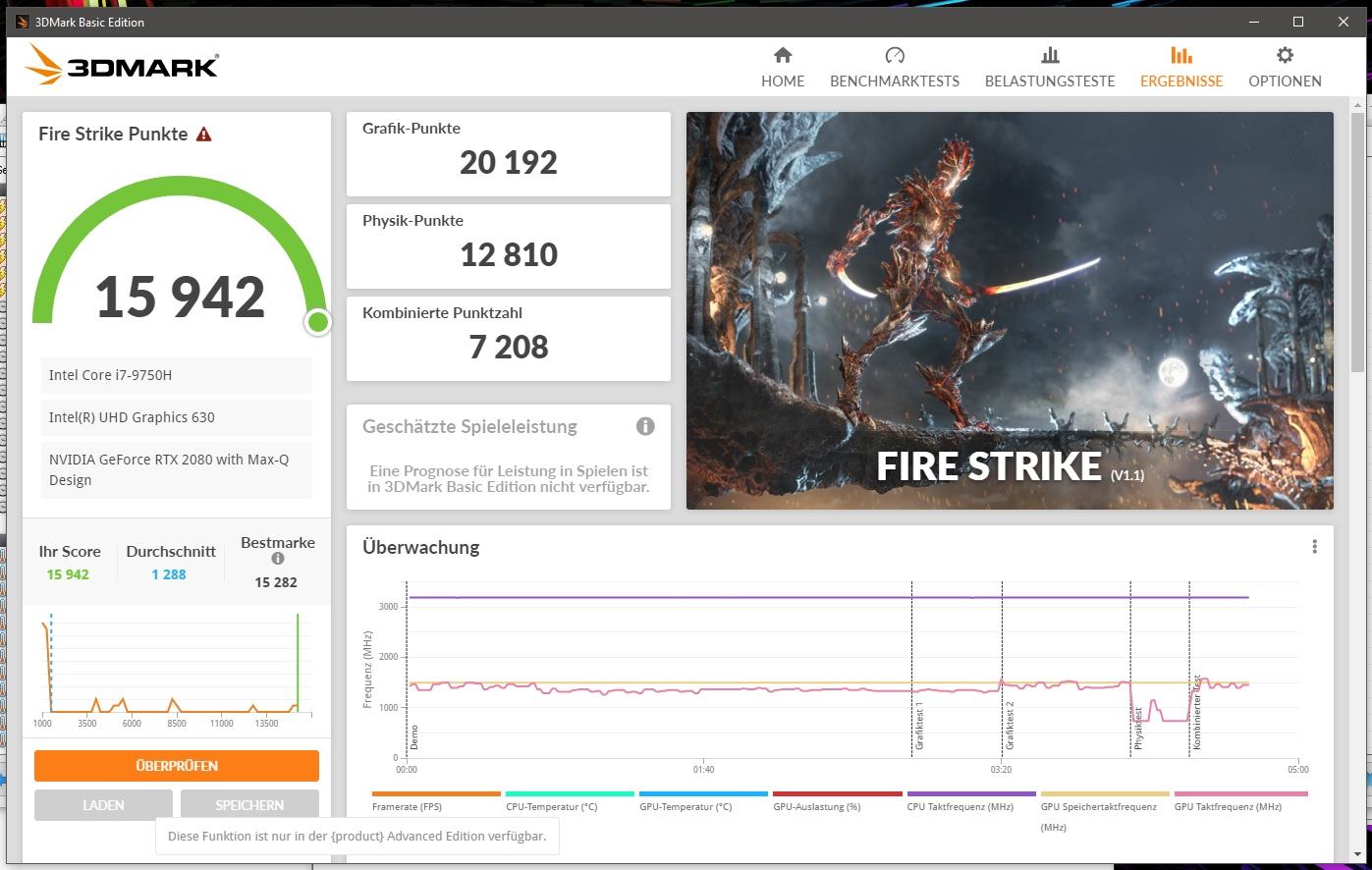Click Physik-Punkte score 12 810

[509, 255]
